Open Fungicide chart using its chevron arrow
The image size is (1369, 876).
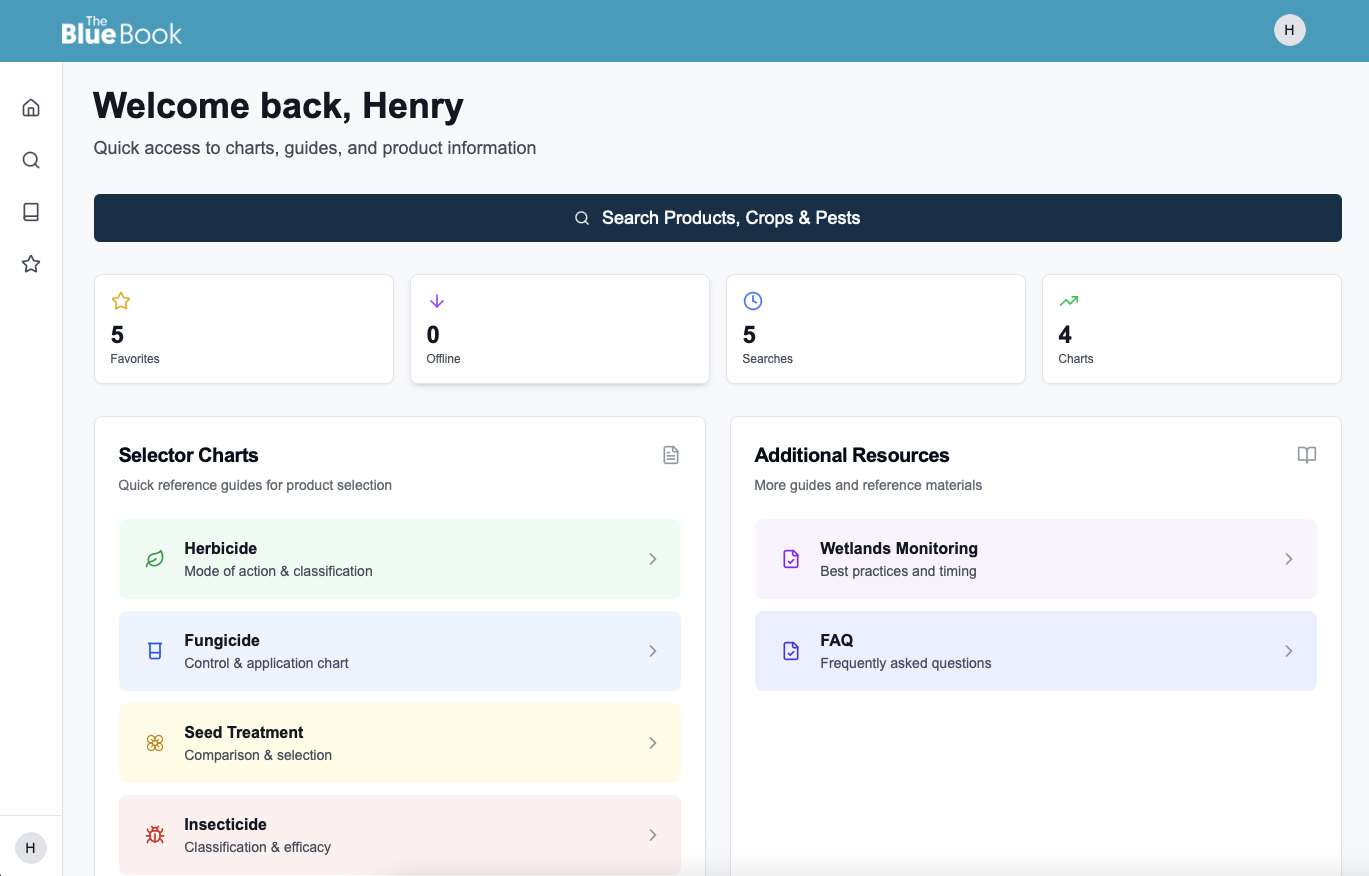[x=653, y=651]
